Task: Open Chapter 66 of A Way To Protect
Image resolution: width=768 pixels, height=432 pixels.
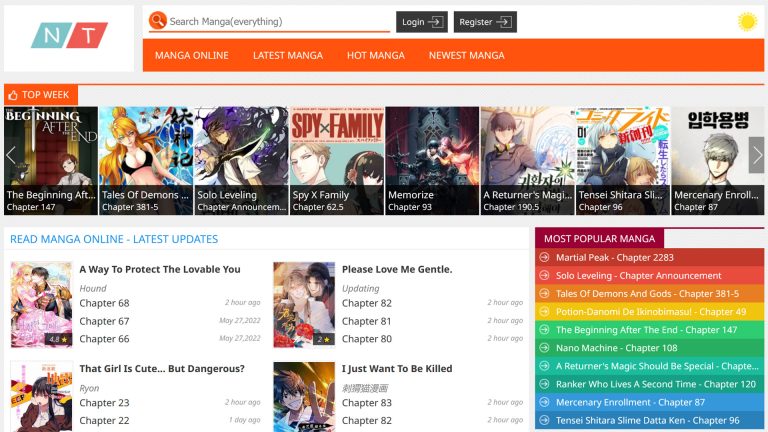Action: pyautogui.click(x=104, y=339)
